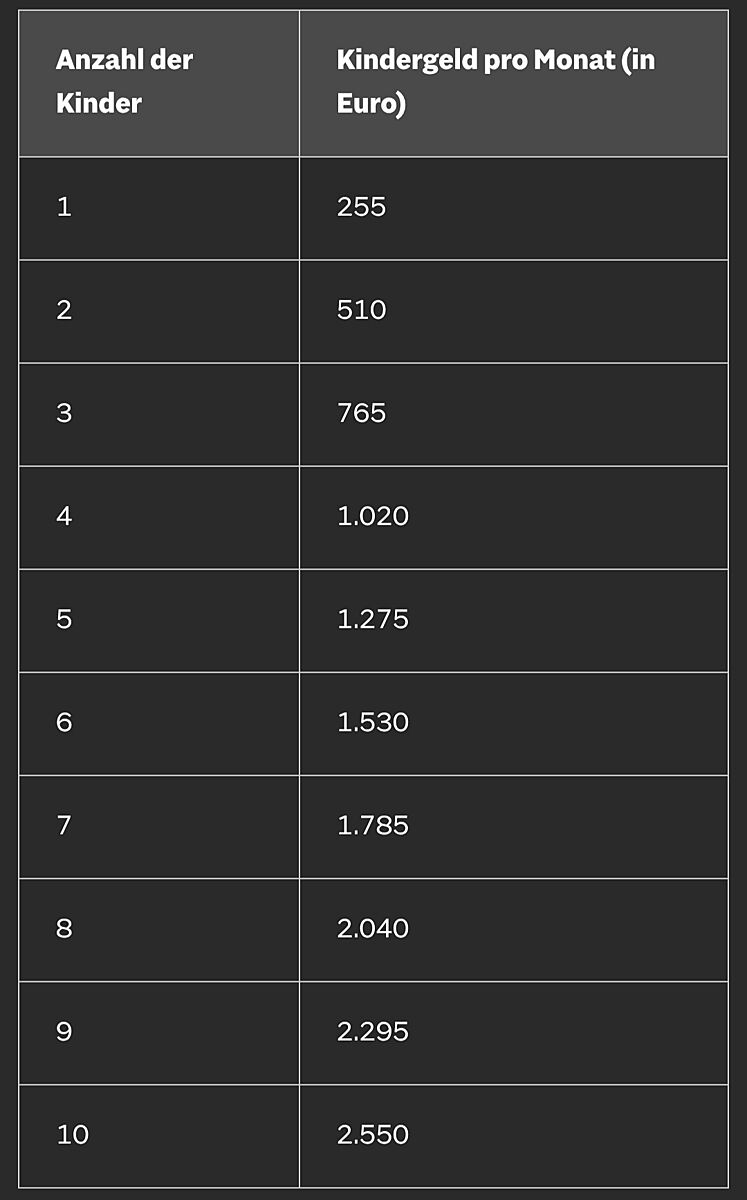Click the 2.040 Kindergeld value

pos(373,928)
